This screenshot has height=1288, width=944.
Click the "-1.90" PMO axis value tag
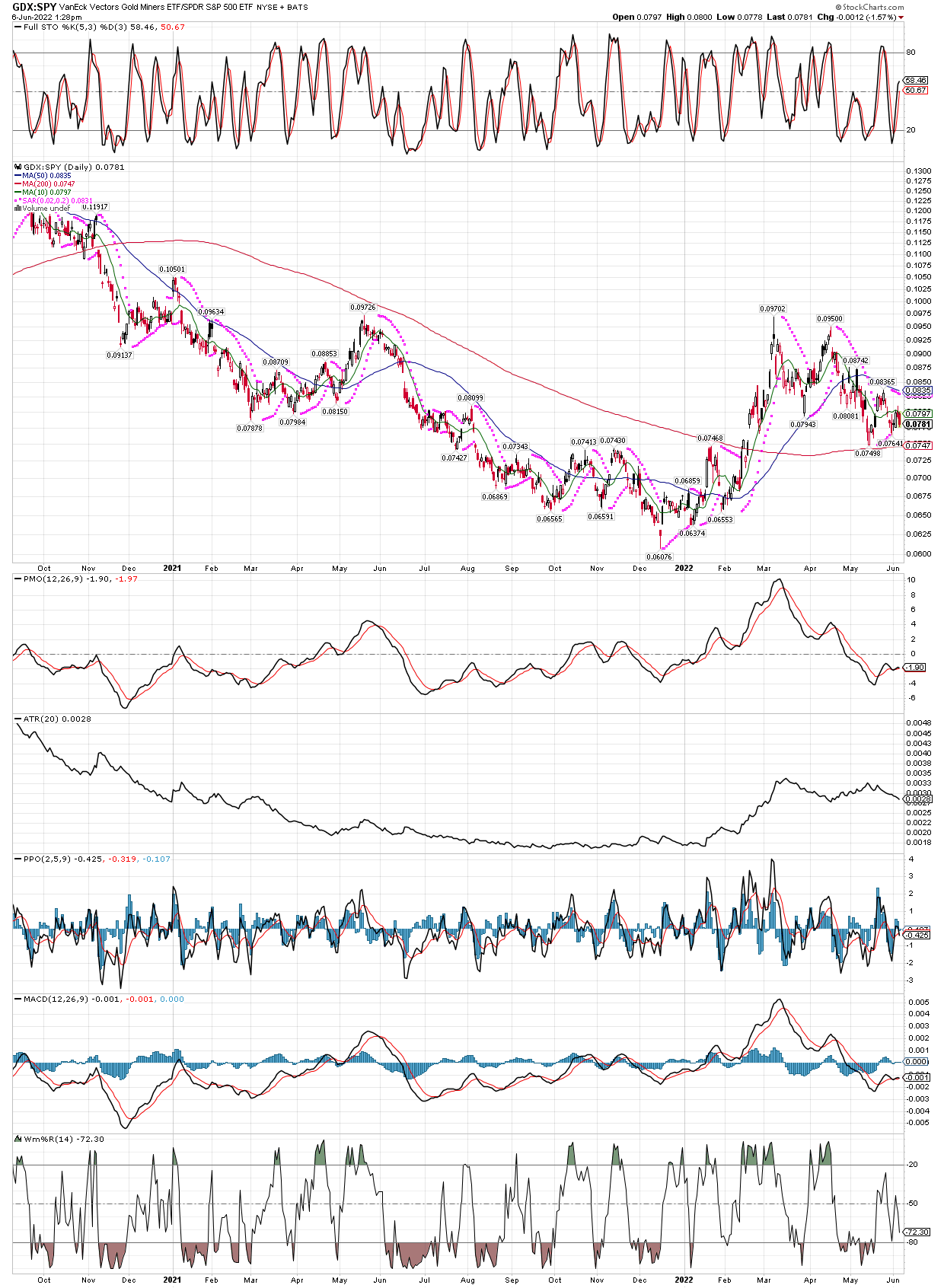coord(916,668)
